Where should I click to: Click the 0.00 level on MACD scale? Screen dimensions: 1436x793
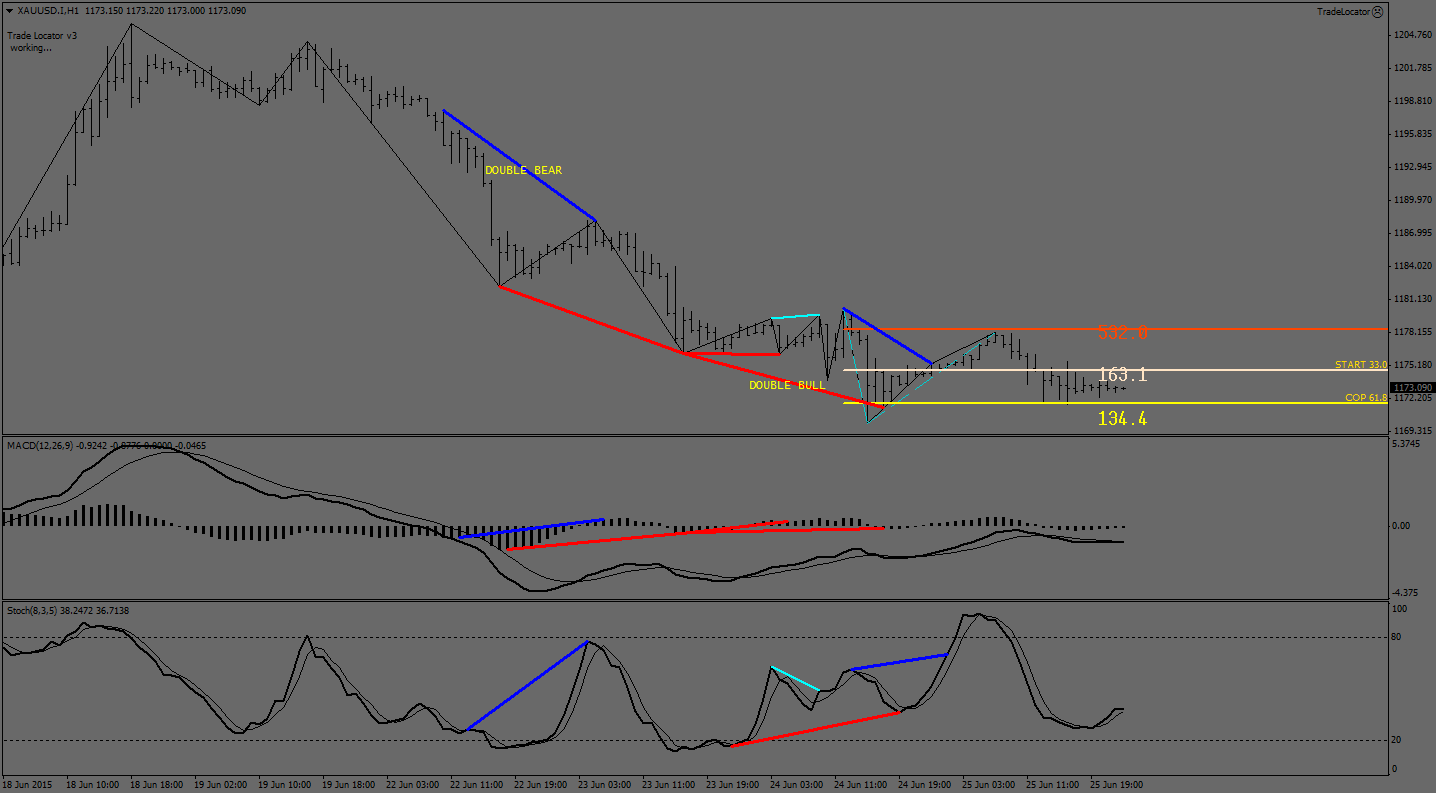[x=1401, y=526]
